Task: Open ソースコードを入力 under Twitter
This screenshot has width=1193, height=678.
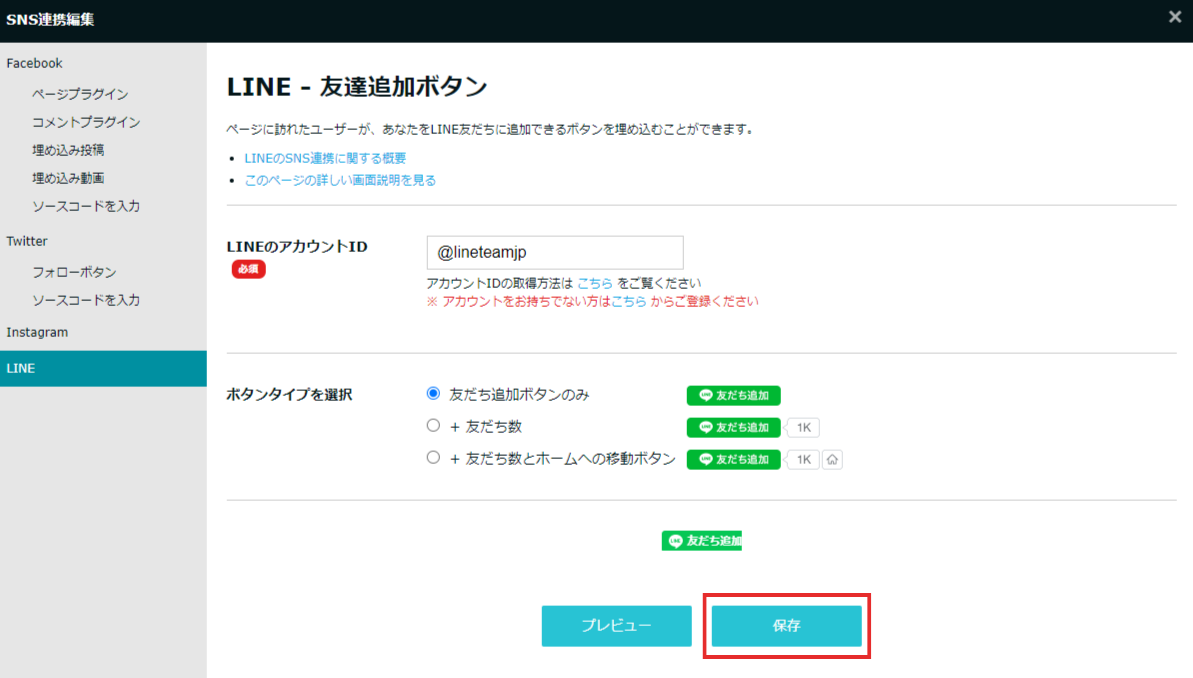Action: tap(86, 300)
